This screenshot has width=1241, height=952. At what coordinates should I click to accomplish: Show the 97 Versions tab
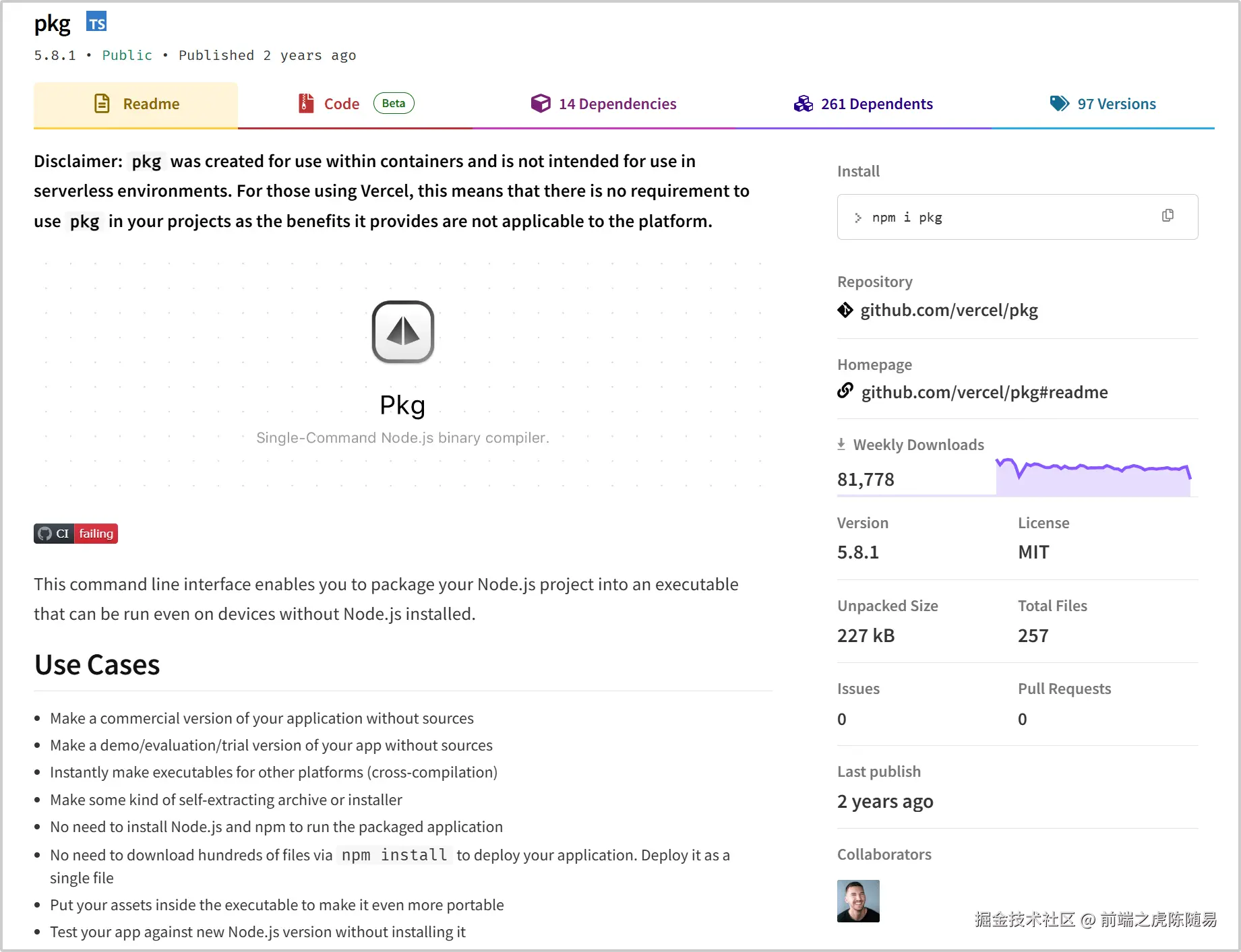pyautogui.click(x=1103, y=104)
